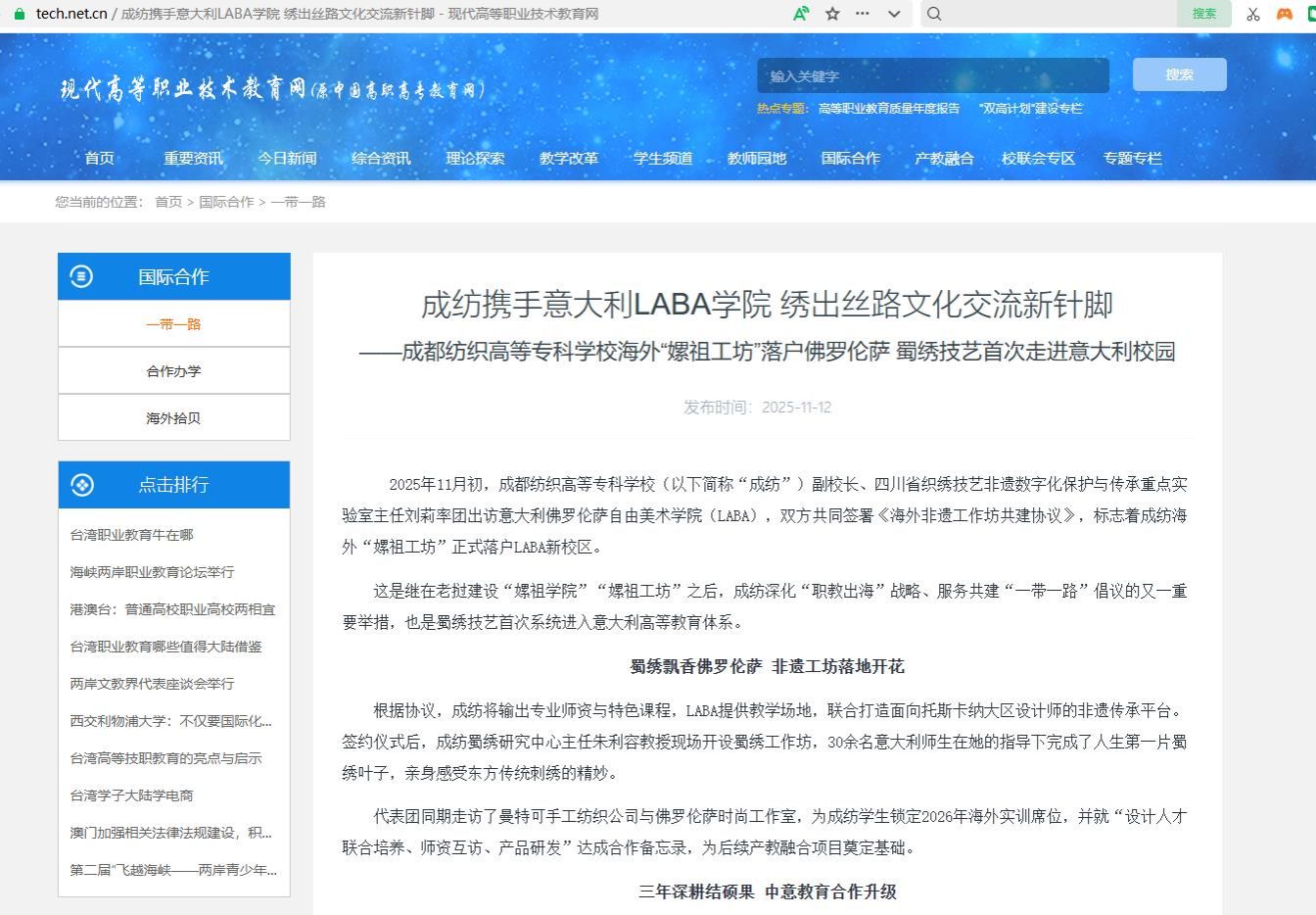Focus the 输入关键字 search input field

pyautogui.click(x=932, y=75)
